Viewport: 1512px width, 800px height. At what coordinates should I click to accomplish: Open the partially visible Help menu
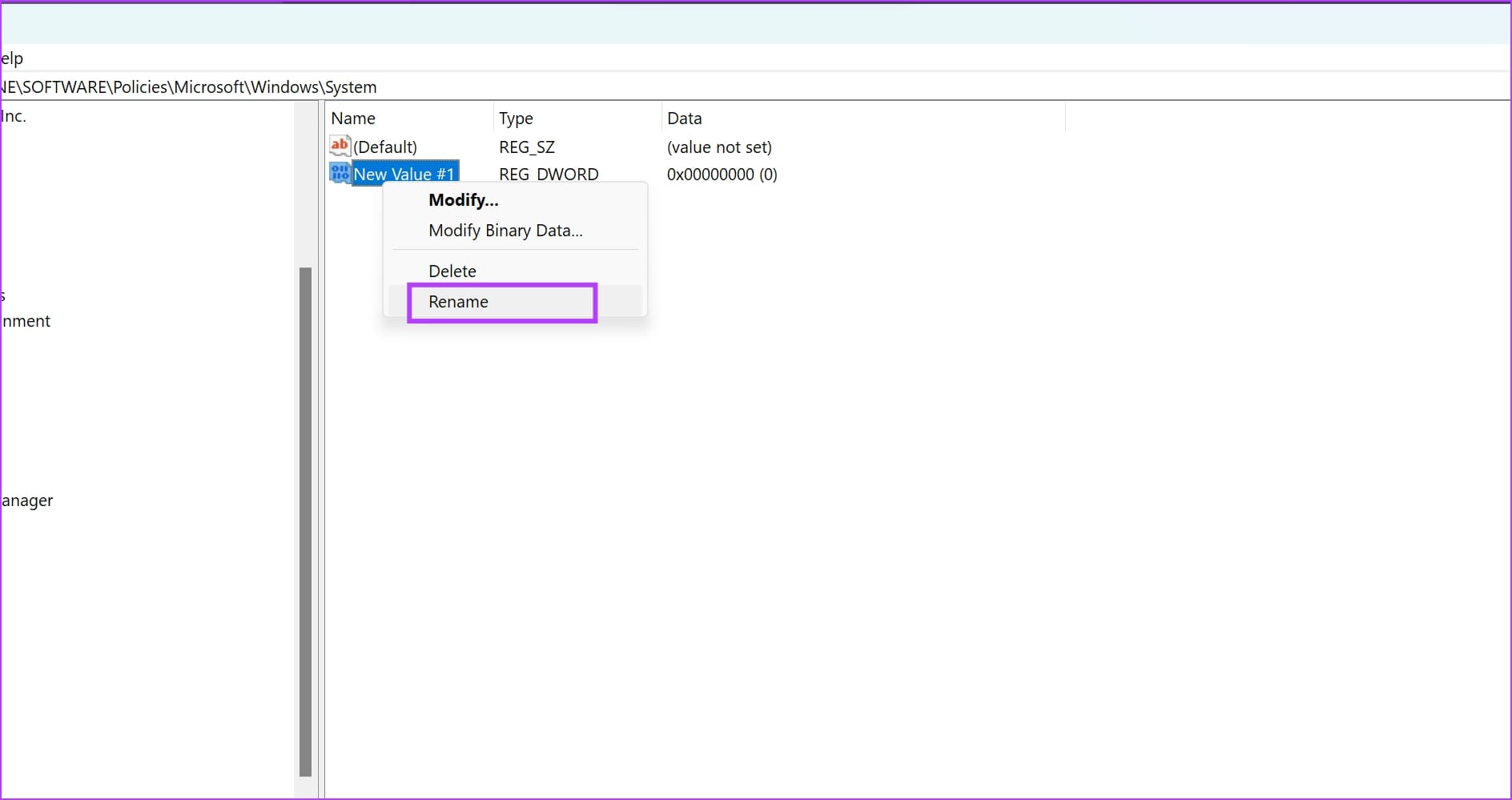pos(12,58)
